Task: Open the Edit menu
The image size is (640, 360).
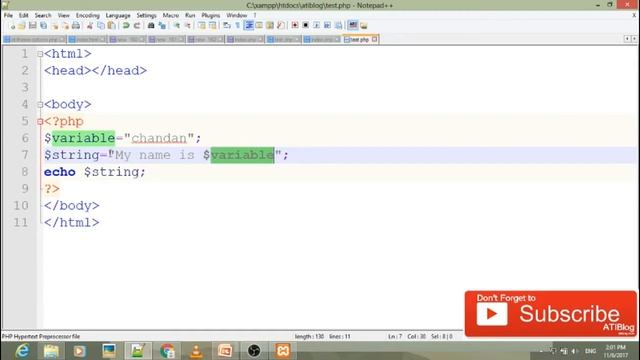Action: [24, 16]
